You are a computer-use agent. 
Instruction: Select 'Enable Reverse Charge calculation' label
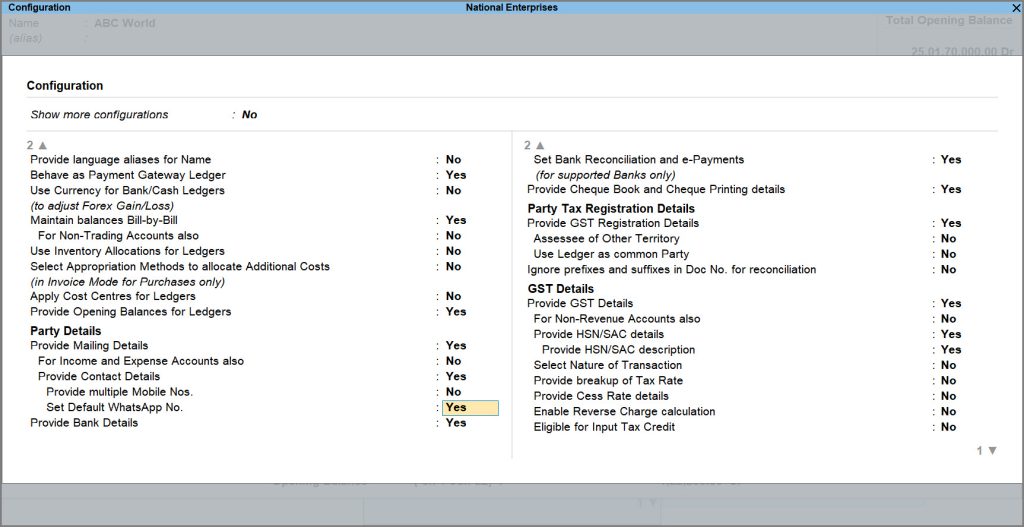pos(624,412)
